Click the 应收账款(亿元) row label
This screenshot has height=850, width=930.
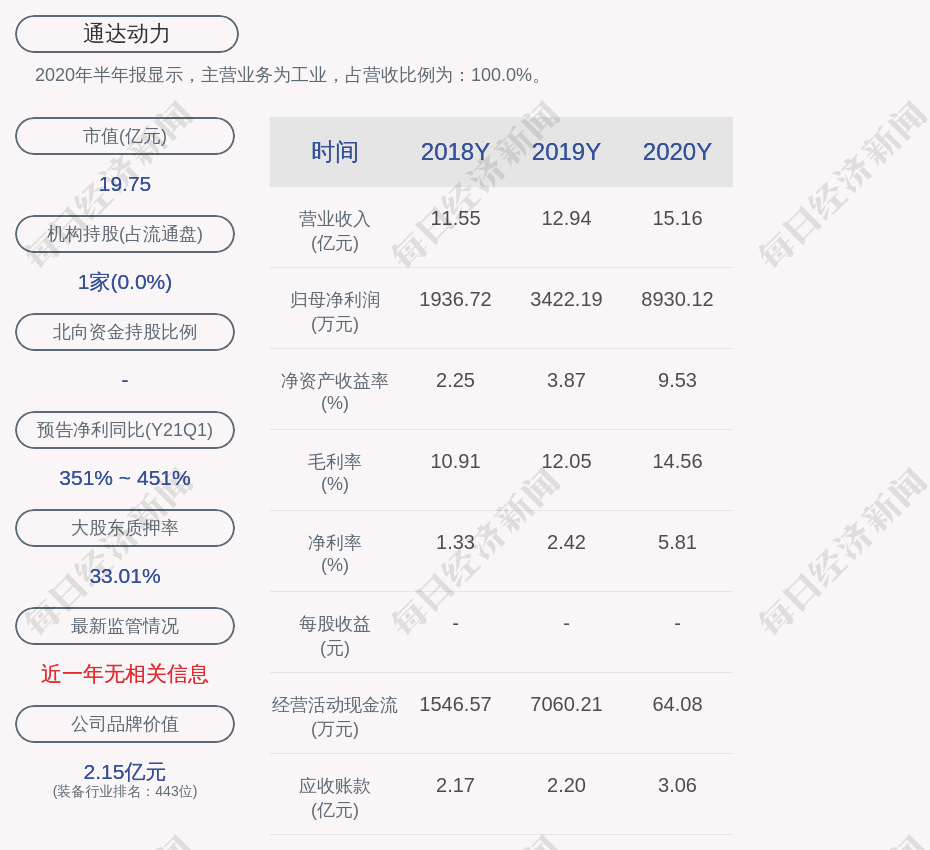coord(335,798)
